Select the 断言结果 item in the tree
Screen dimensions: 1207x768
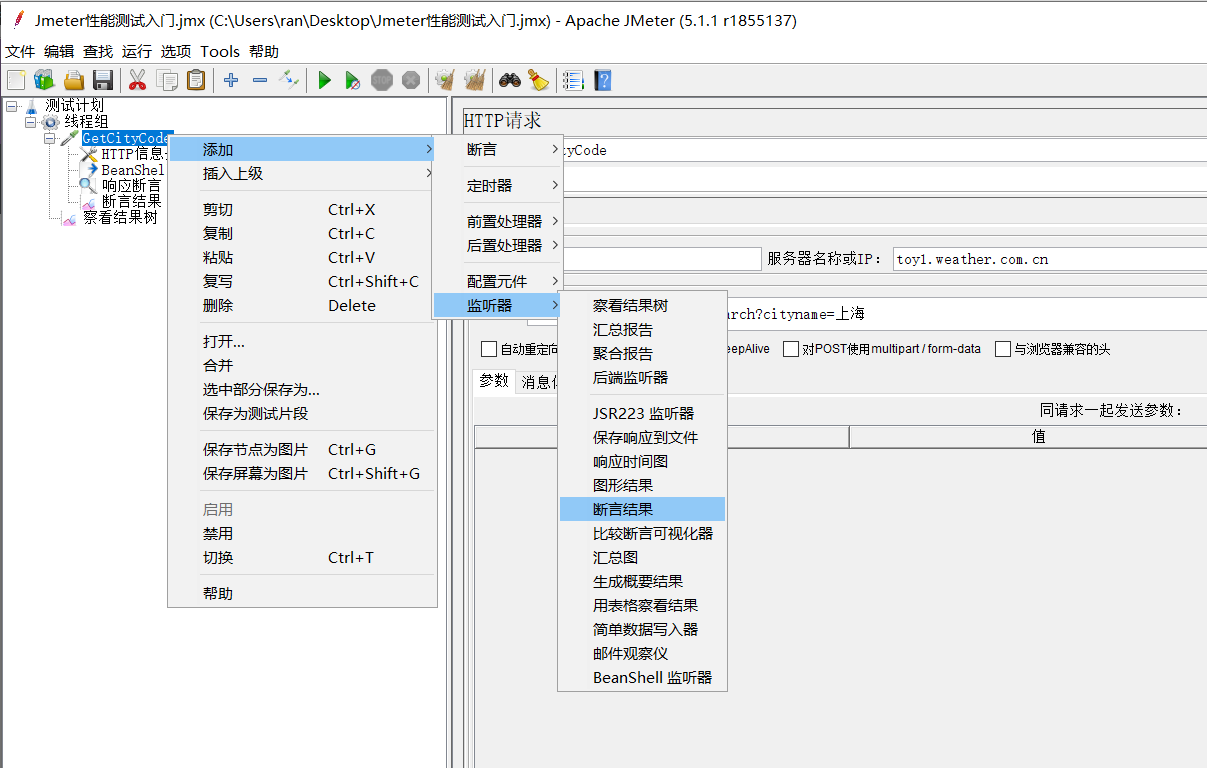point(131,201)
